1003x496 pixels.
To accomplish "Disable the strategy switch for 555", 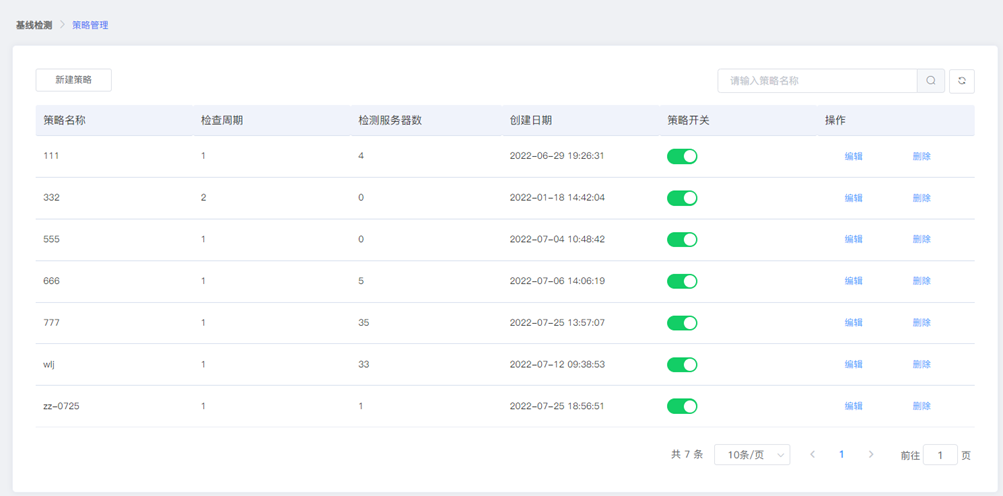I will (682, 239).
